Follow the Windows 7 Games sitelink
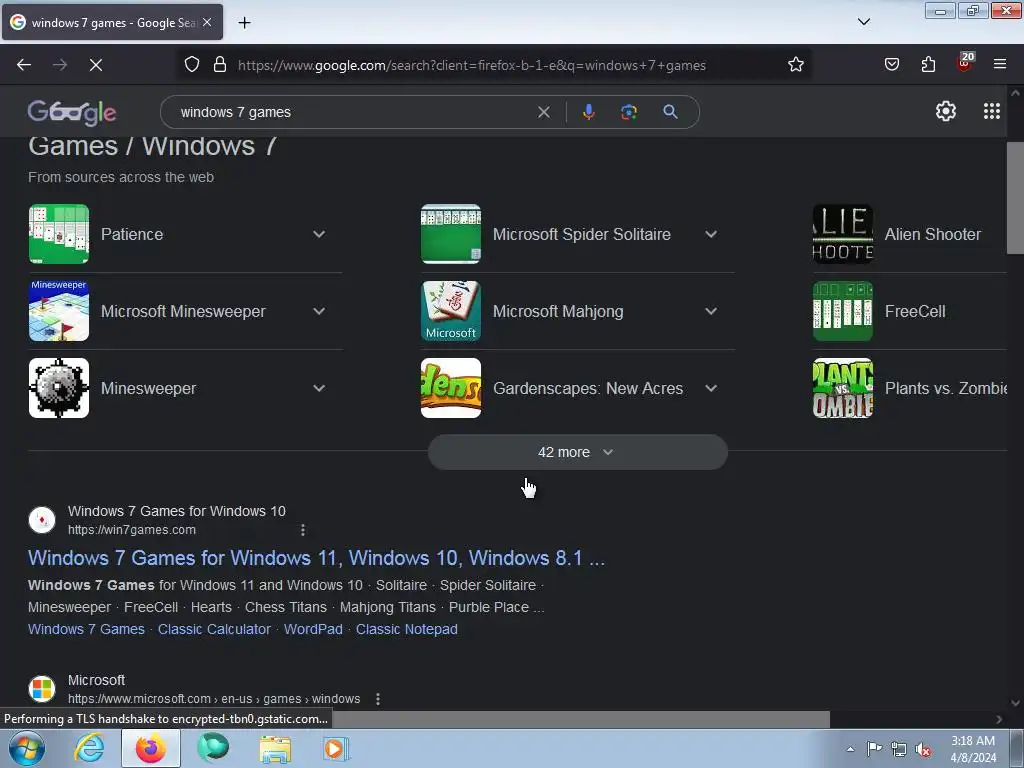Image resolution: width=1024 pixels, height=768 pixels. 86,629
